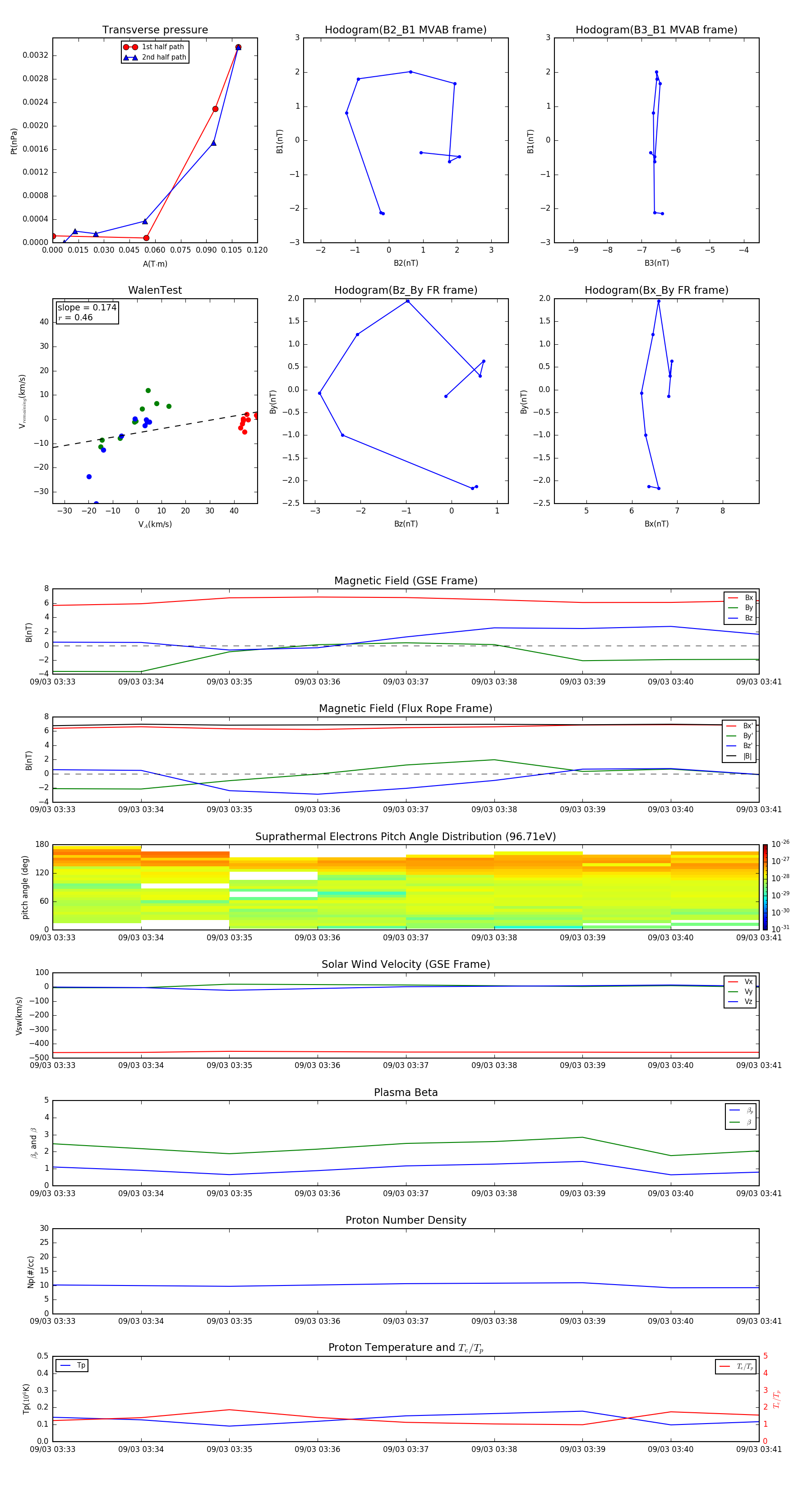812x1489 pixels.
Task: Select the Tp legend entry
Action: (x=72, y=1365)
